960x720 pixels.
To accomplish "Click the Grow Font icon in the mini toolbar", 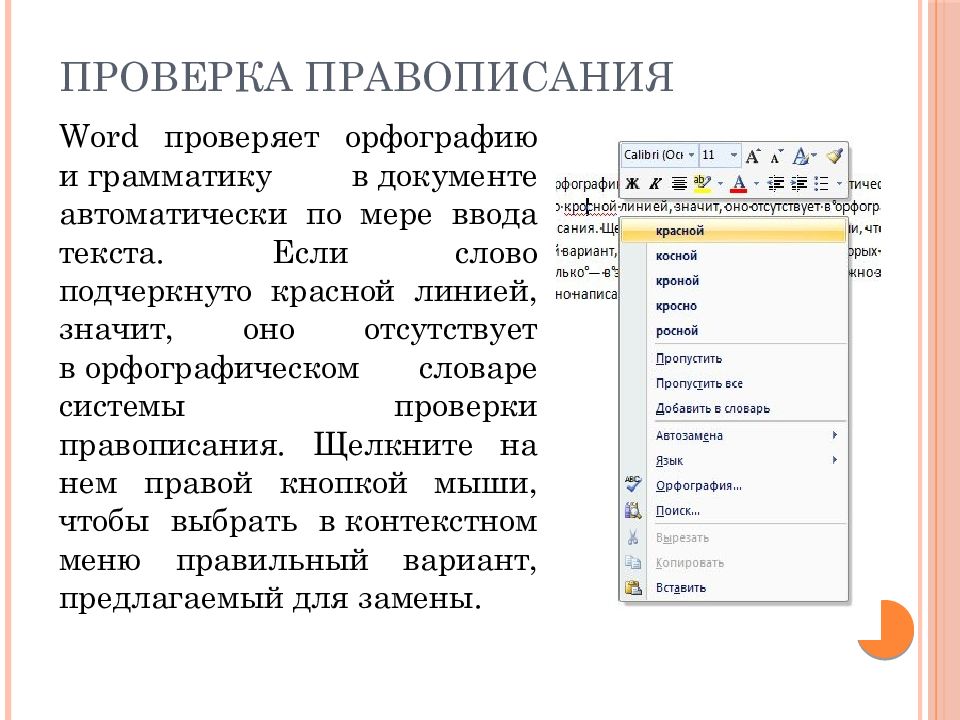I will (753, 156).
